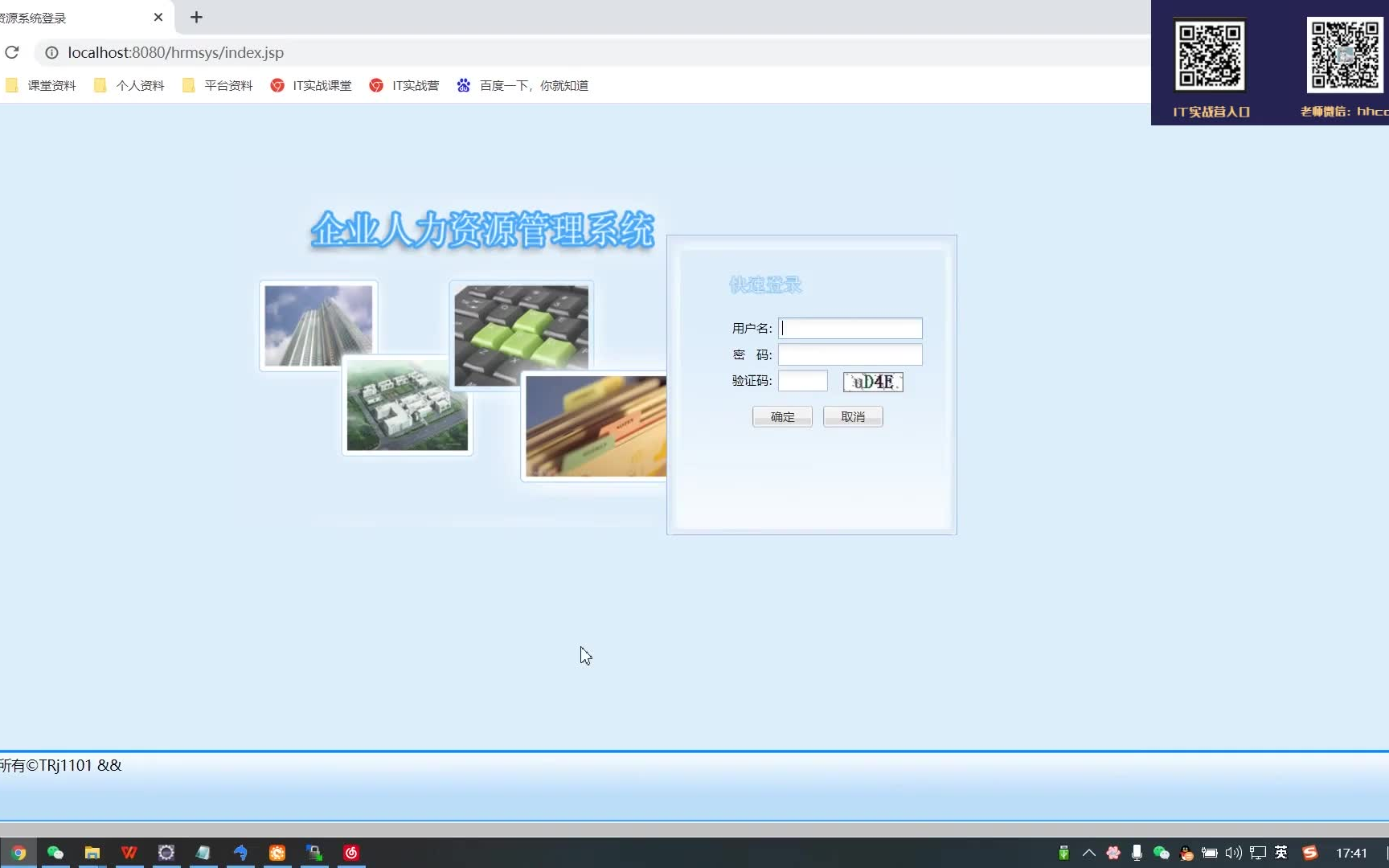Viewport: 1389px width, 868px height.
Task: Click the footer text ©TRj1101 &&
Action: pyautogui.click(x=74, y=765)
